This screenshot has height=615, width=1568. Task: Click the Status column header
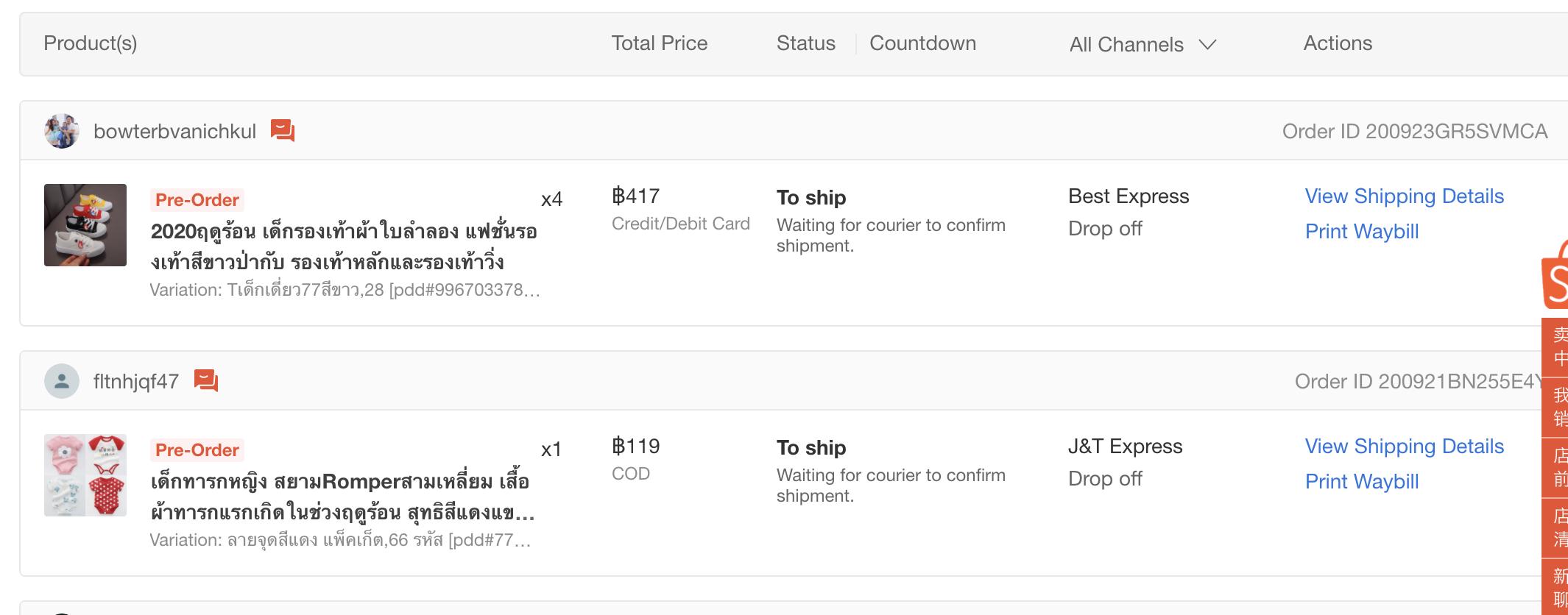[x=805, y=43]
